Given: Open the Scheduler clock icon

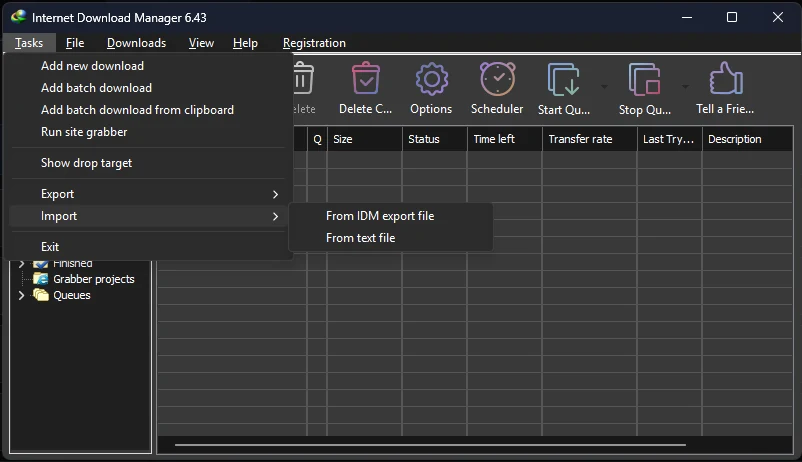Looking at the screenshot, I should pyautogui.click(x=497, y=78).
